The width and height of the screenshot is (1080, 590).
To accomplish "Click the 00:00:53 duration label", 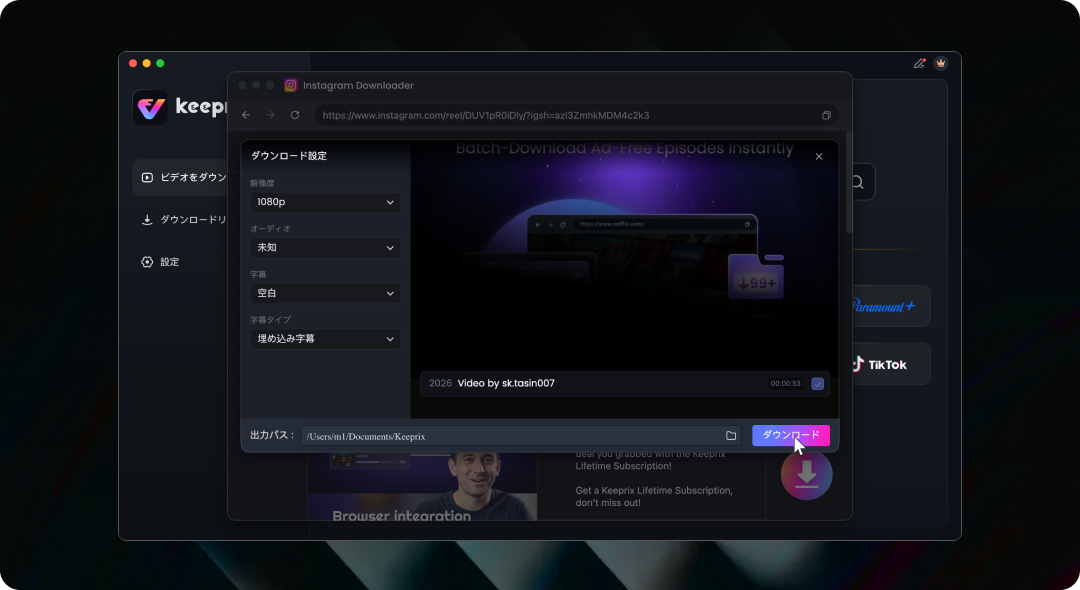I will click(785, 383).
